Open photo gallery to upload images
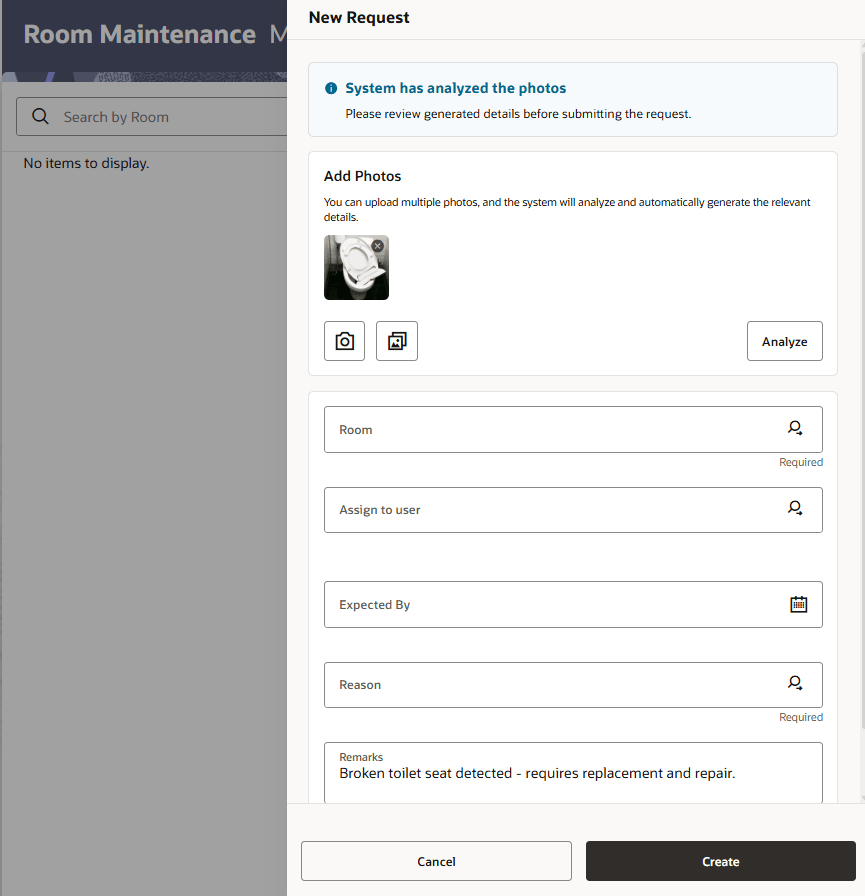Viewport: 865px width, 896px height. pyautogui.click(x=397, y=341)
